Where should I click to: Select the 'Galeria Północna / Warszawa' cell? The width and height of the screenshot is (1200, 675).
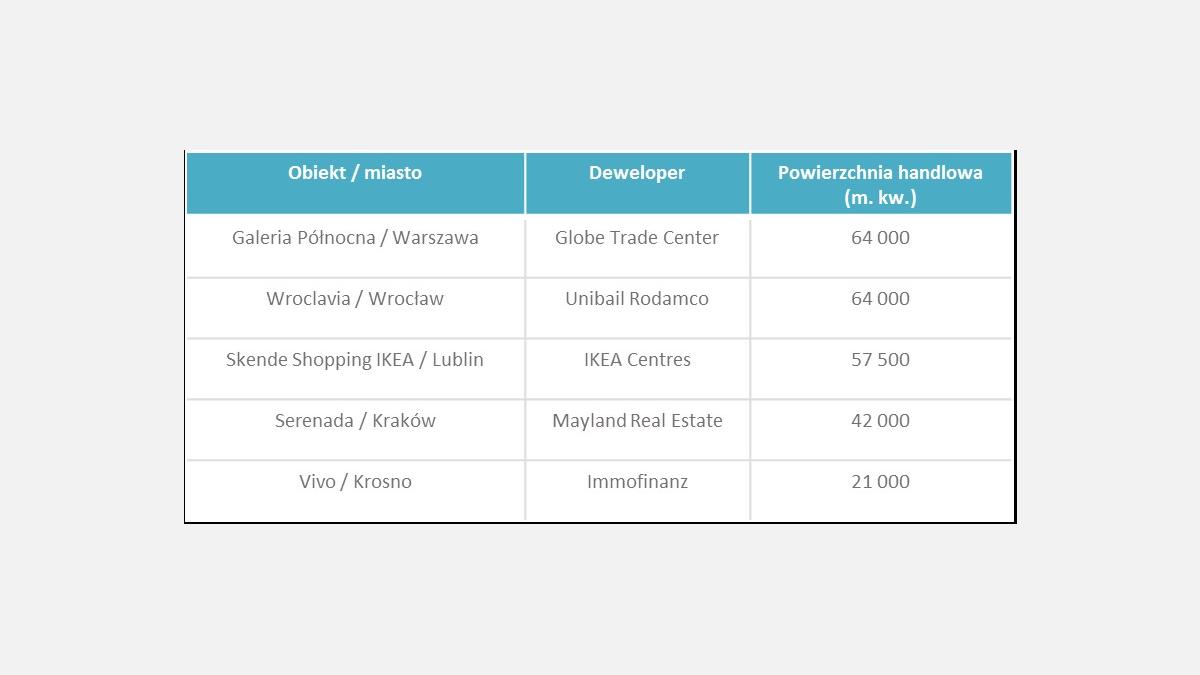pyautogui.click(x=355, y=238)
